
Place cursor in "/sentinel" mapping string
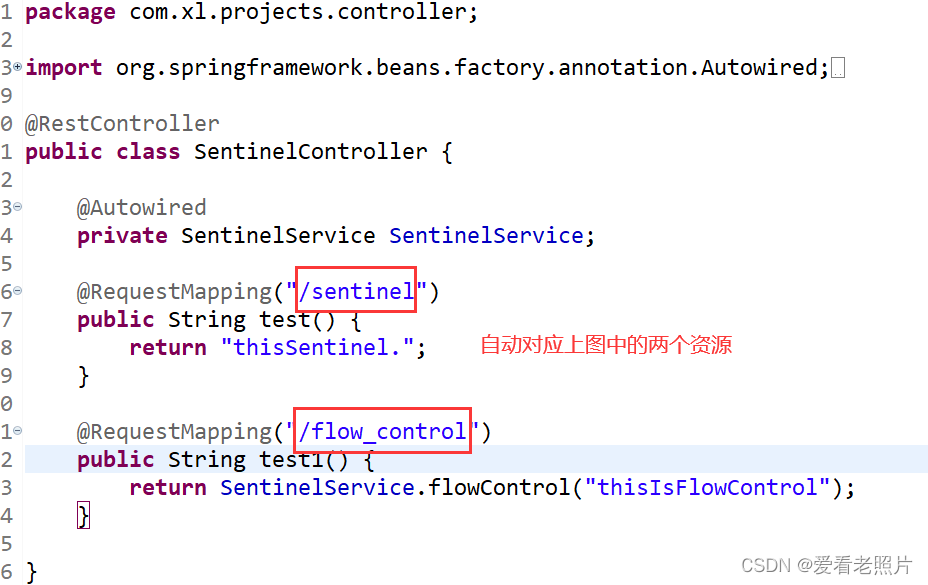[356, 291]
